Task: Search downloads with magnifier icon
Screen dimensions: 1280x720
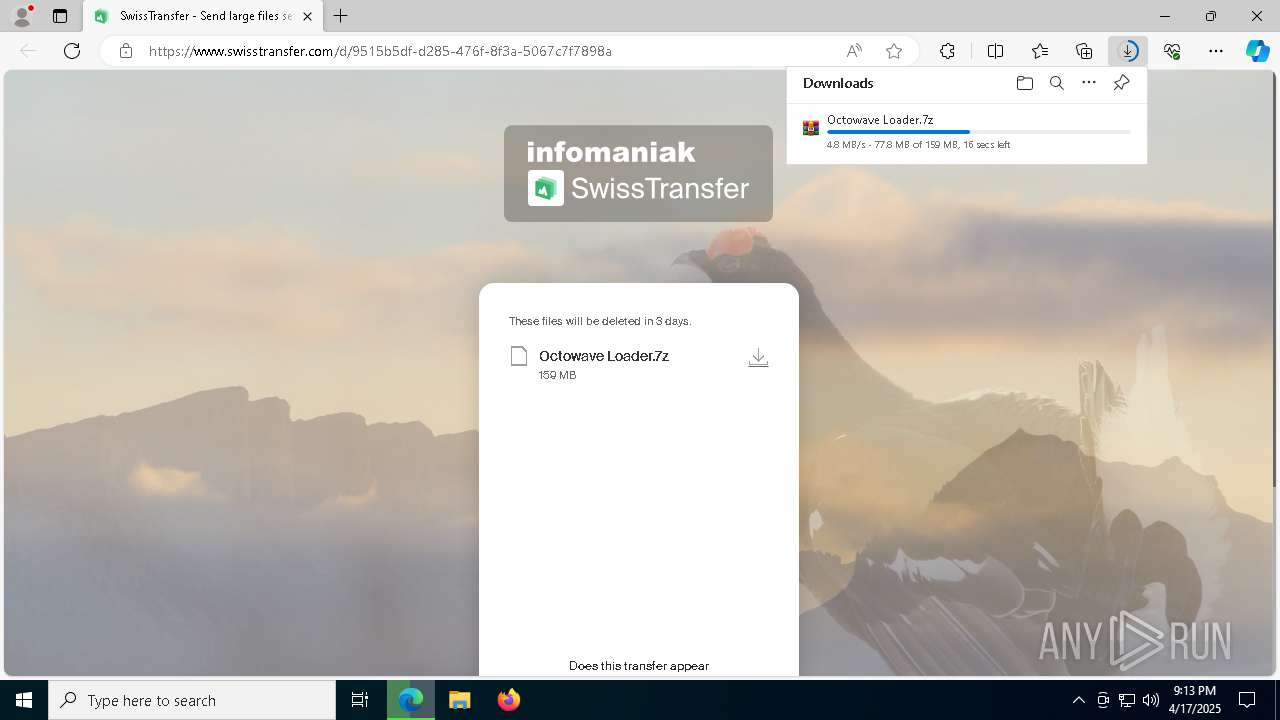Action: pyautogui.click(x=1056, y=83)
